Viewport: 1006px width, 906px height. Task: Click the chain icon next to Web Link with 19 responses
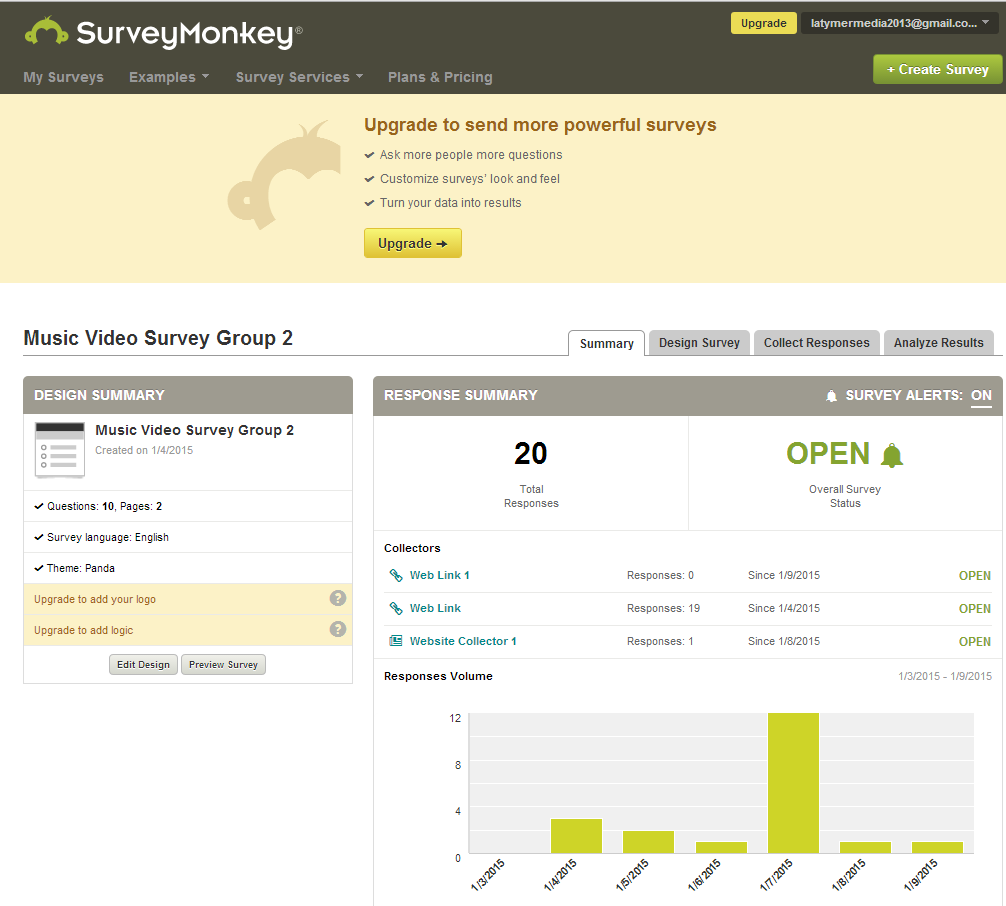pos(396,608)
